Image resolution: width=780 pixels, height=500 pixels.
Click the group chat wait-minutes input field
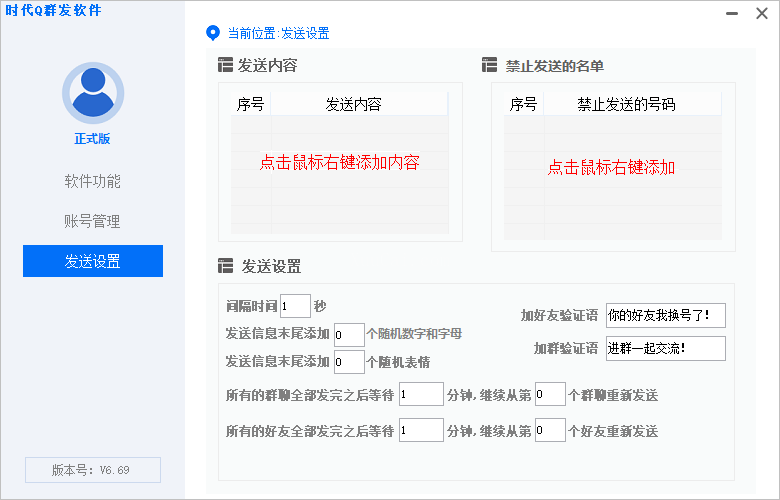pyautogui.click(x=420, y=395)
